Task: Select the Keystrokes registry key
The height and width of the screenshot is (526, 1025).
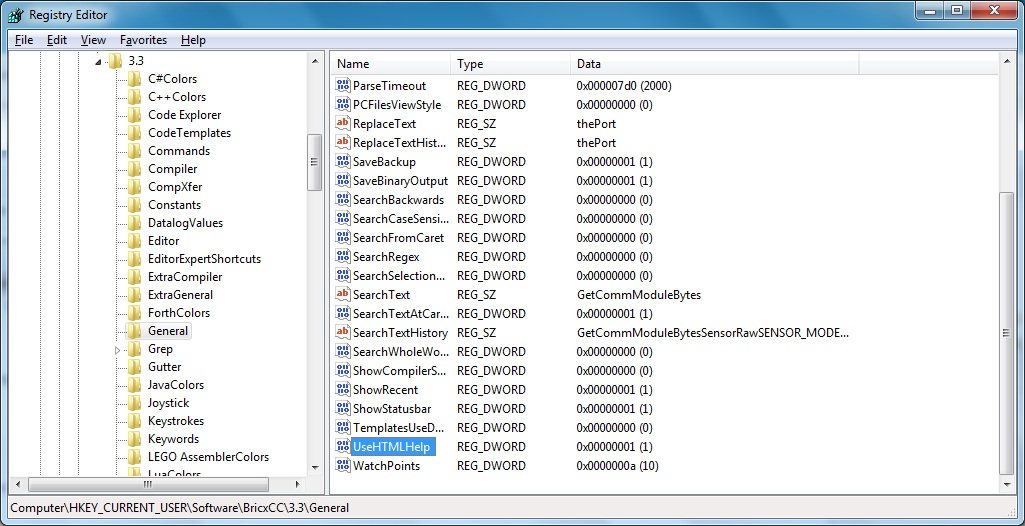Action: (x=175, y=421)
